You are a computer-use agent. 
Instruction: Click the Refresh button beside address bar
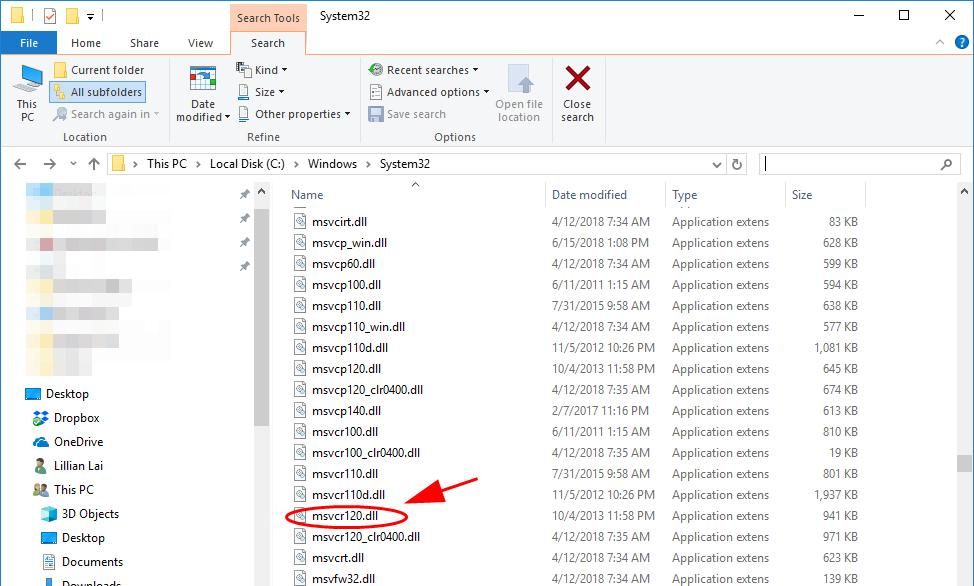[x=738, y=164]
